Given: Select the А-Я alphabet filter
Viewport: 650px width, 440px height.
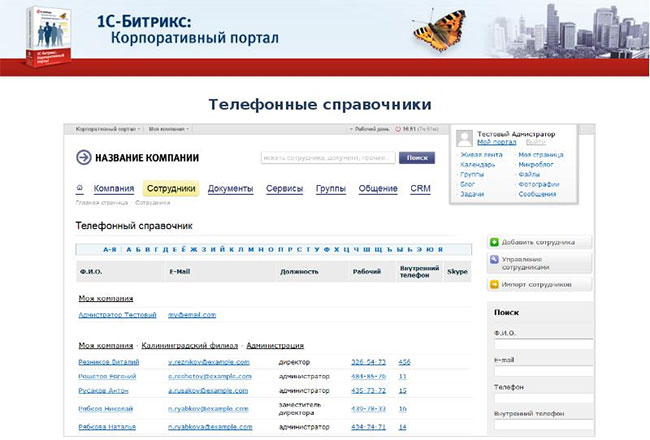Looking at the screenshot, I should coord(110,249).
